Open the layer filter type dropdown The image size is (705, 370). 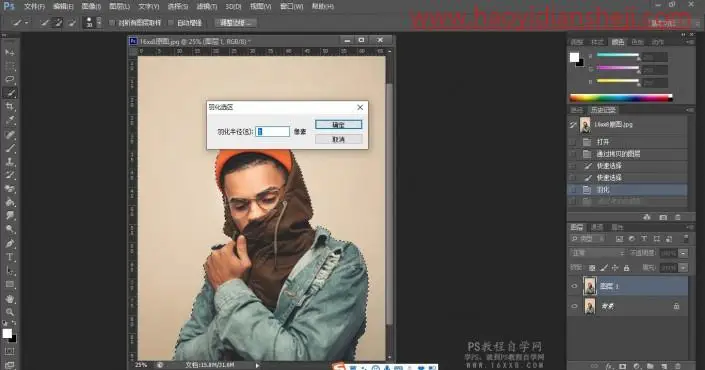click(x=588, y=239)
